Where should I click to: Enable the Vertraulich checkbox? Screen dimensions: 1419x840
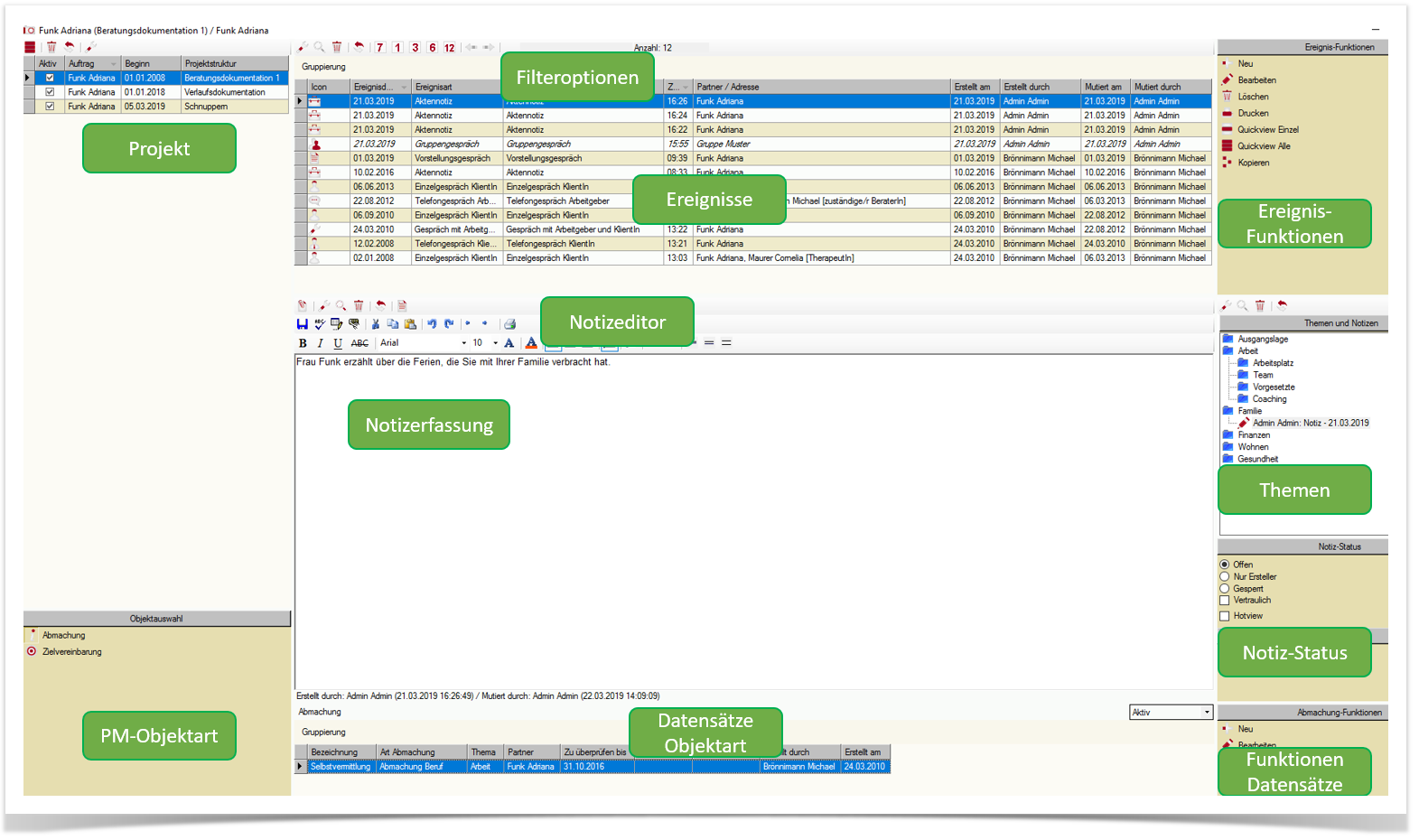1225,601
